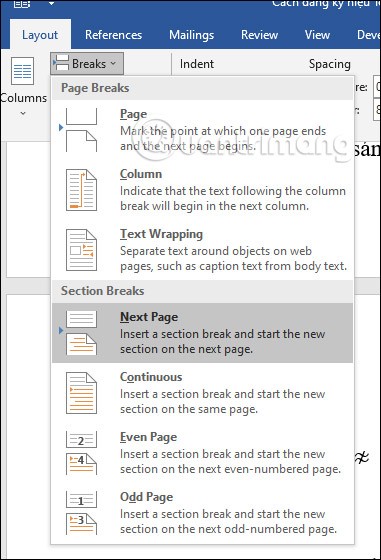Choose the Odd Page menu entry
This screenshot has width=381, height=560.
point(202,513)
